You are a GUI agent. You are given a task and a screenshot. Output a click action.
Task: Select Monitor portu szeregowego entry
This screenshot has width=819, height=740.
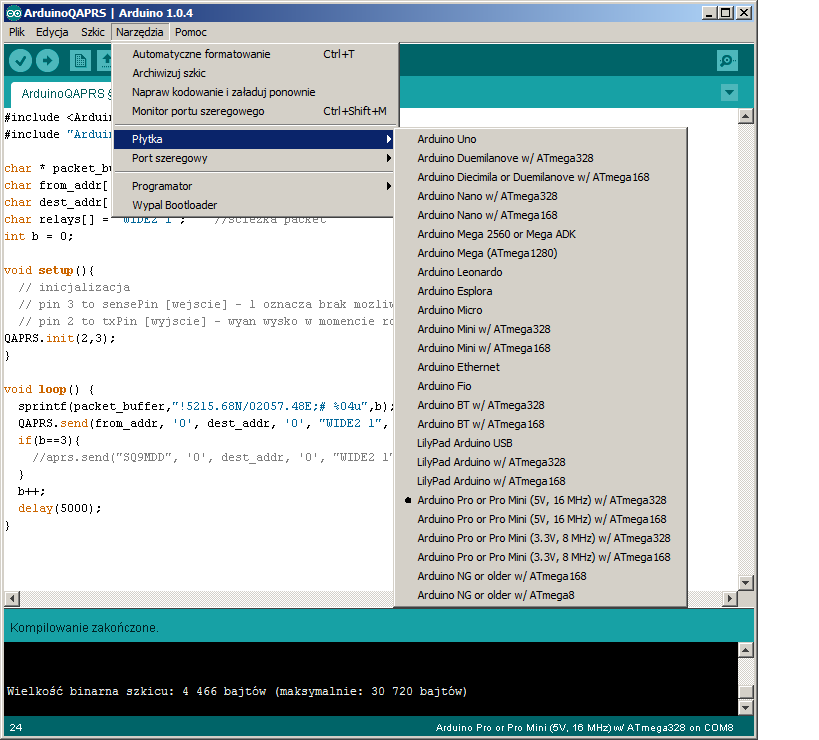[198, 111]
